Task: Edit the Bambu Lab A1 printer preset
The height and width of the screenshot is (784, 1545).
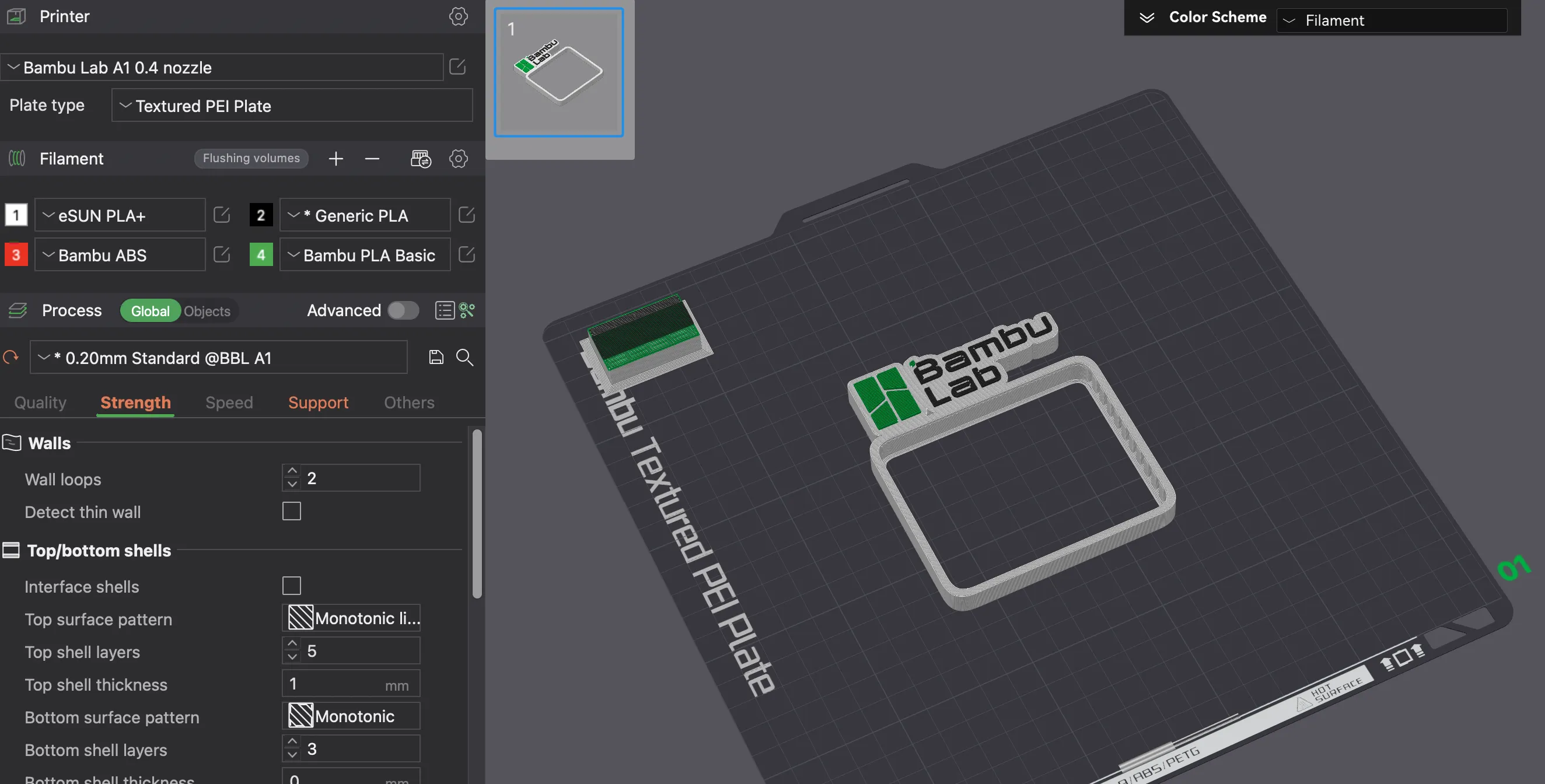Action: pos(457,66)
